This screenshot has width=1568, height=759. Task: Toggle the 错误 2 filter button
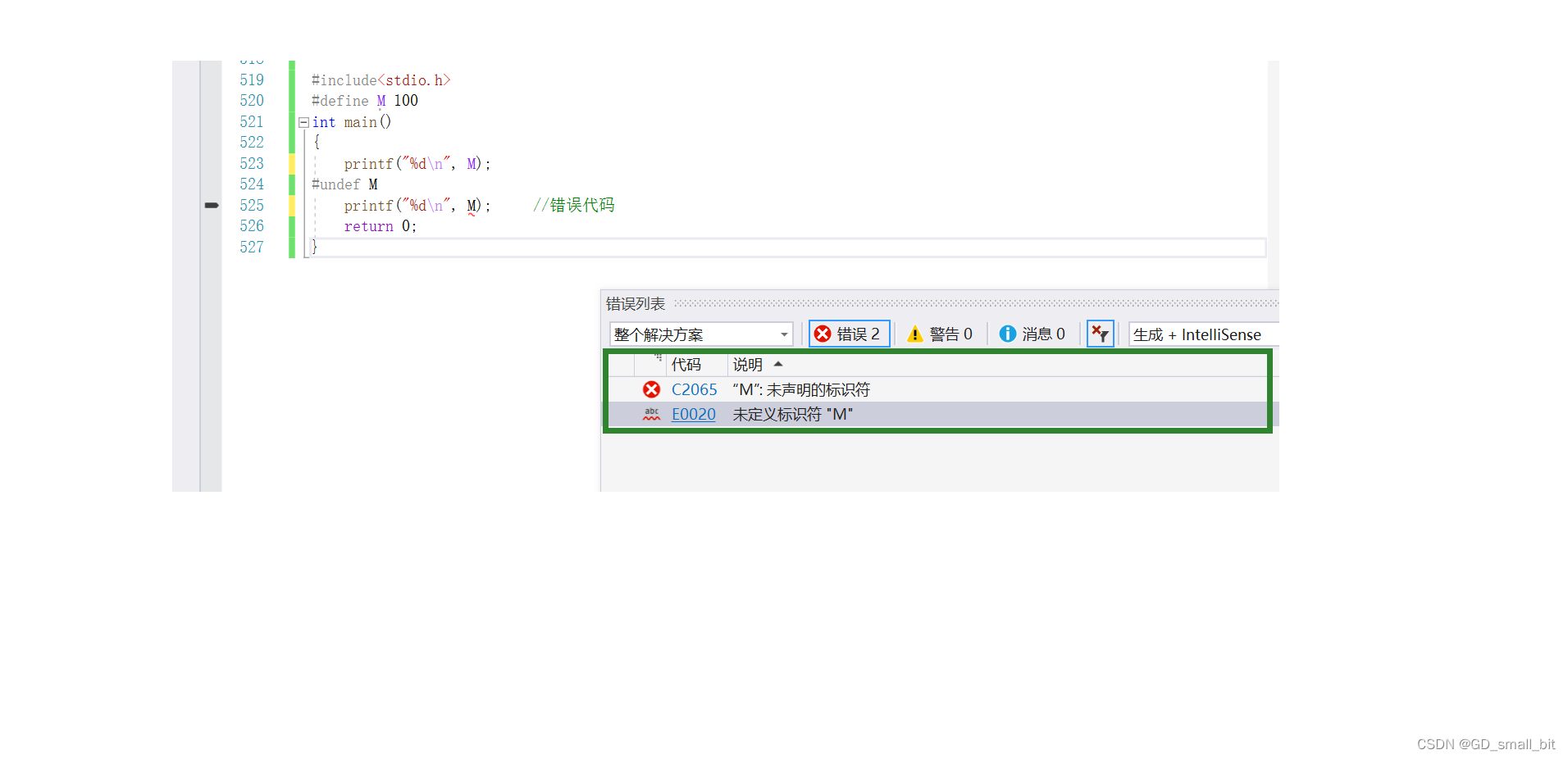click(849, 334)
